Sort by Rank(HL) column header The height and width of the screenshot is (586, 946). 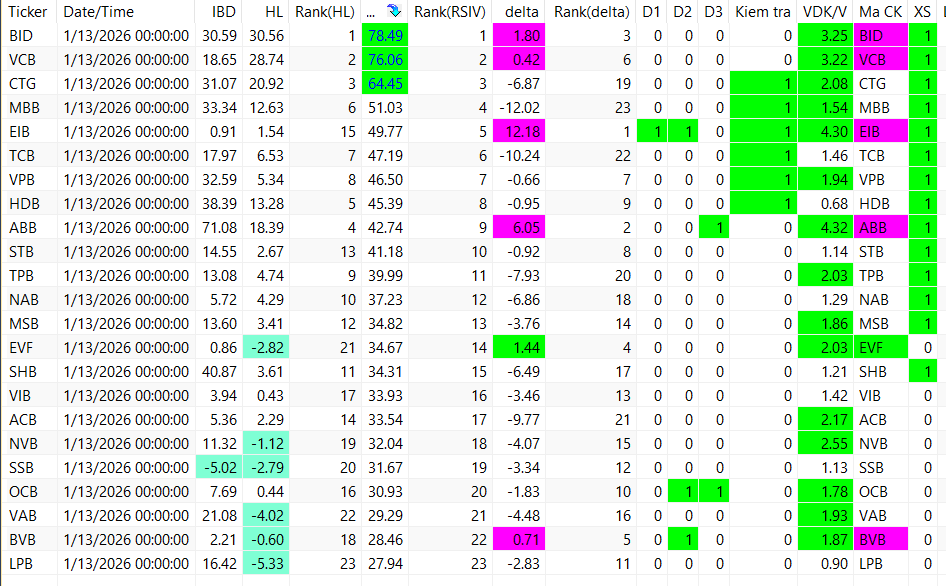coord(325,11)
